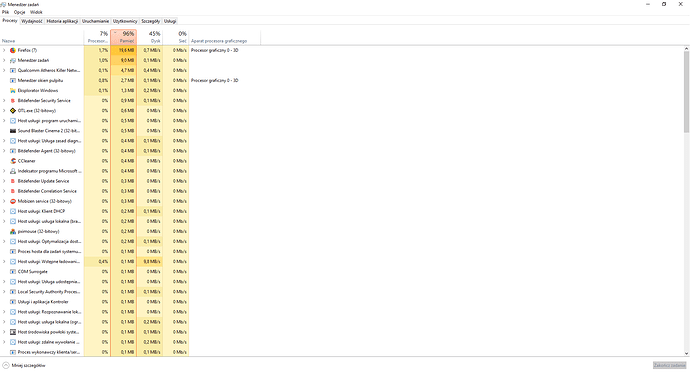Collapse details with Mniej szczegółów
The width and height of the screenshot is (690, 373).
pos(24,366)
